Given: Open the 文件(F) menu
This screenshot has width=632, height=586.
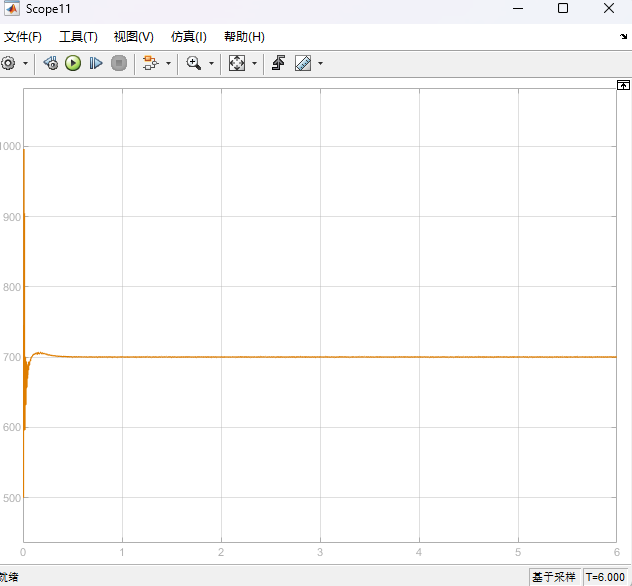Looking at the screenshot, I should (x=23, y=37).
